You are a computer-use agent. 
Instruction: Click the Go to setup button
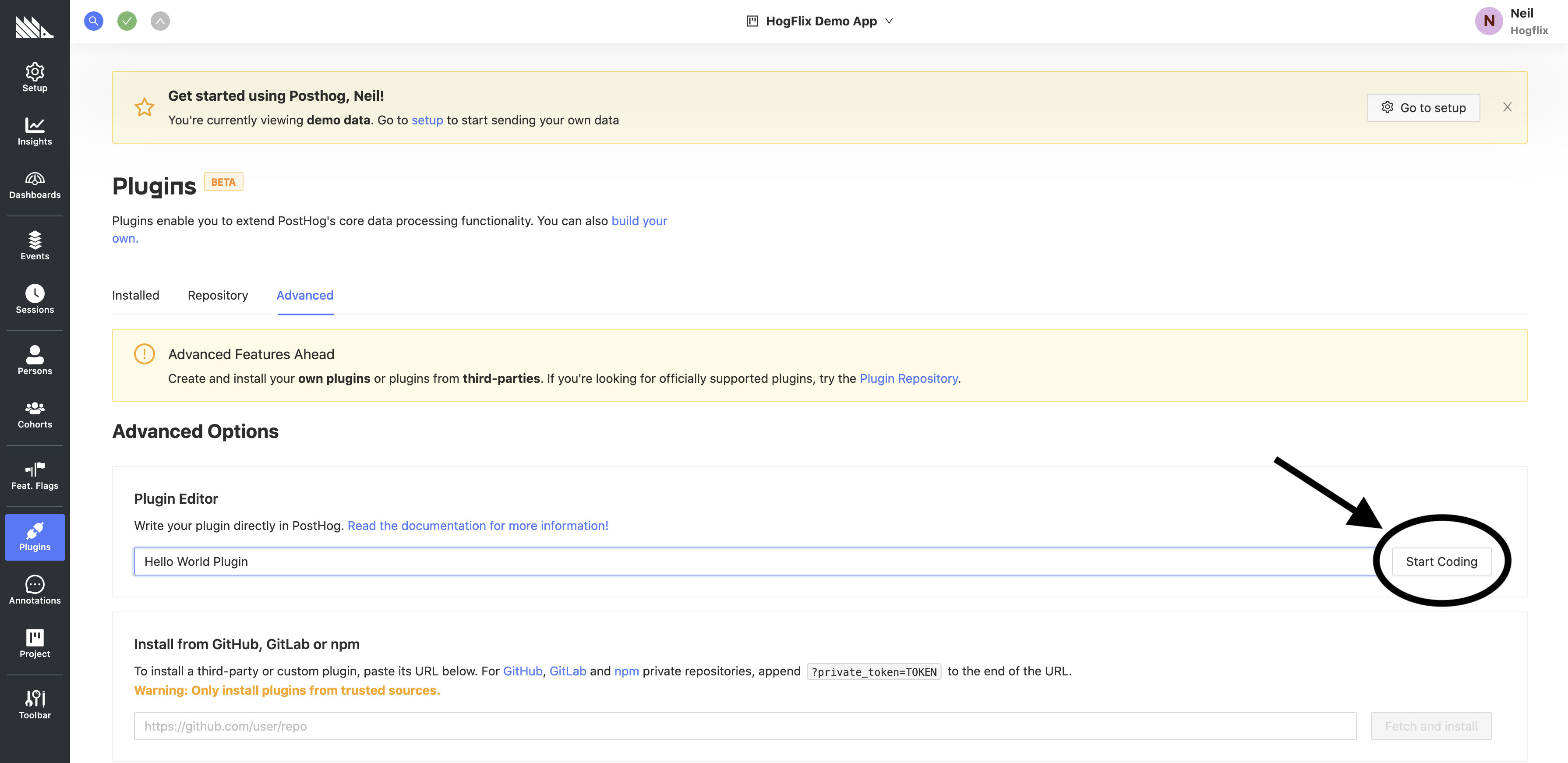pyautogui.click(x=1423, y=108)
